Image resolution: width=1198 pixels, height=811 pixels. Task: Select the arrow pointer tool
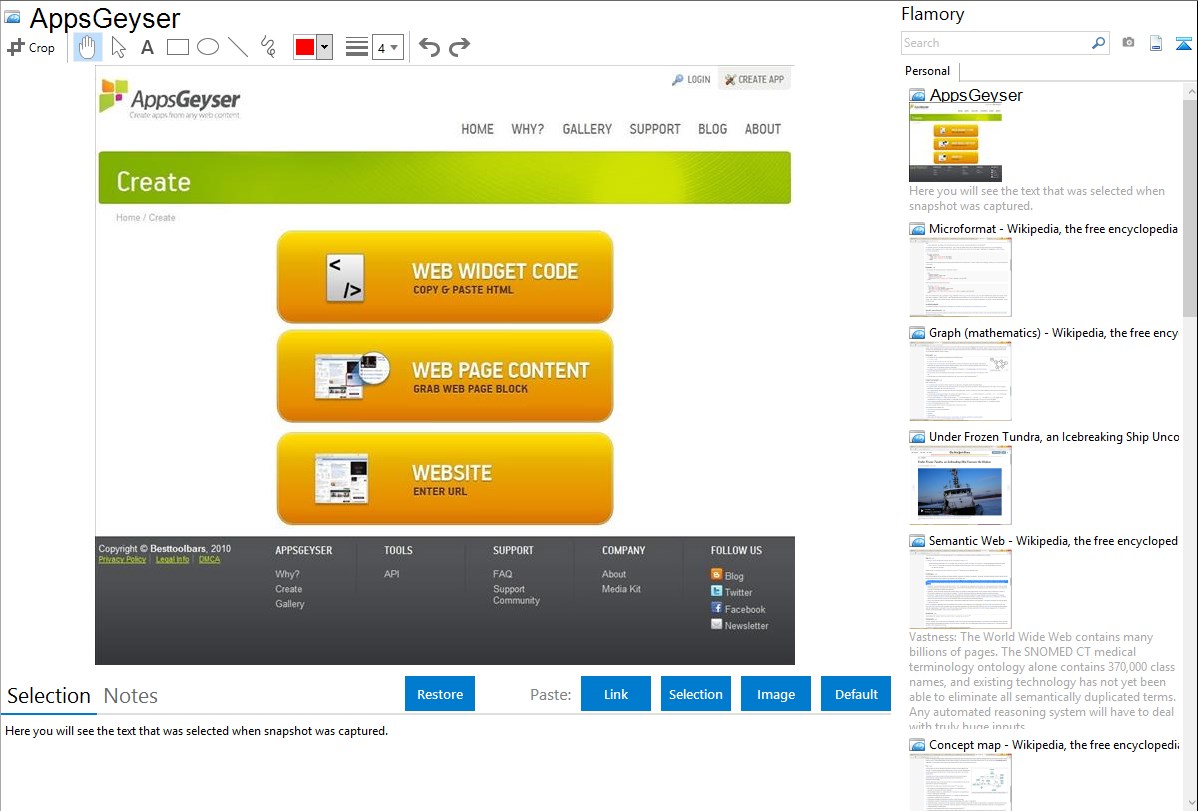coord(118,47)
